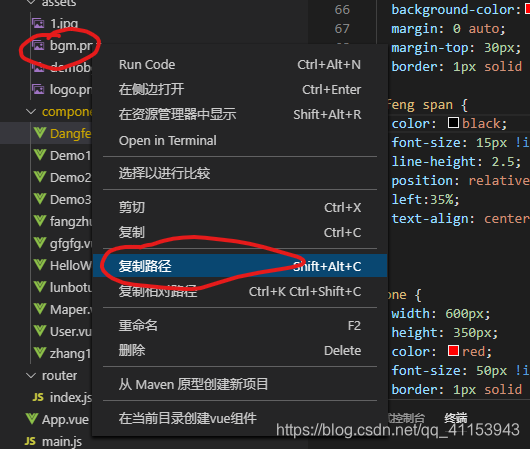
Task: Click the 'left:35%;' code line
Action: click(x=426, y=199)
